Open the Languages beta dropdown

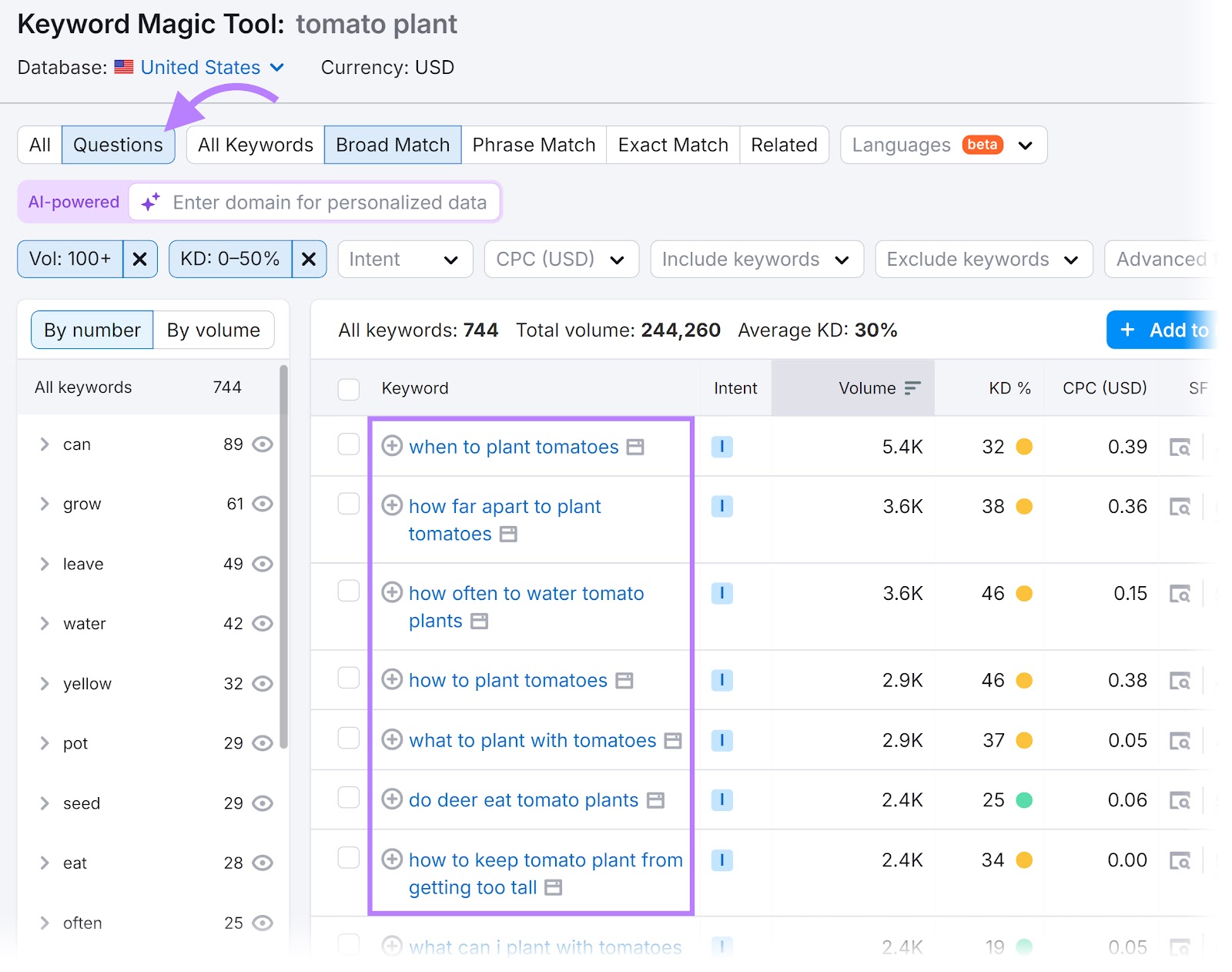(943, 145)
